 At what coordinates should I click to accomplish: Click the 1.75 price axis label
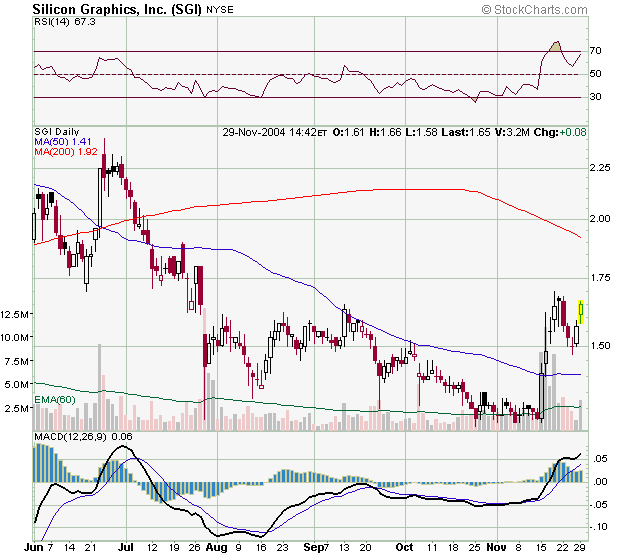coord(600,278)
